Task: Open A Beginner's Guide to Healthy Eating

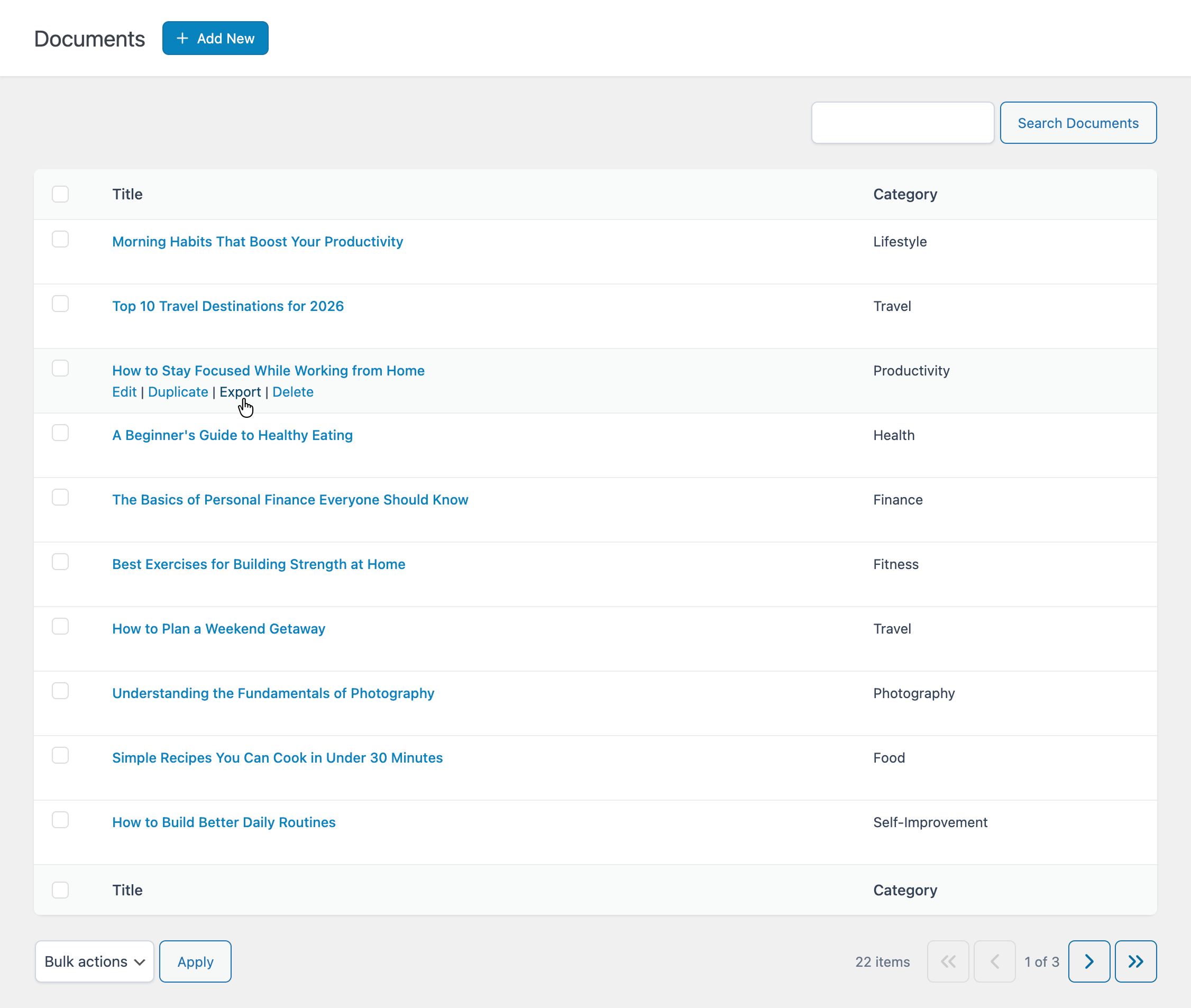Action: point(232,435)
